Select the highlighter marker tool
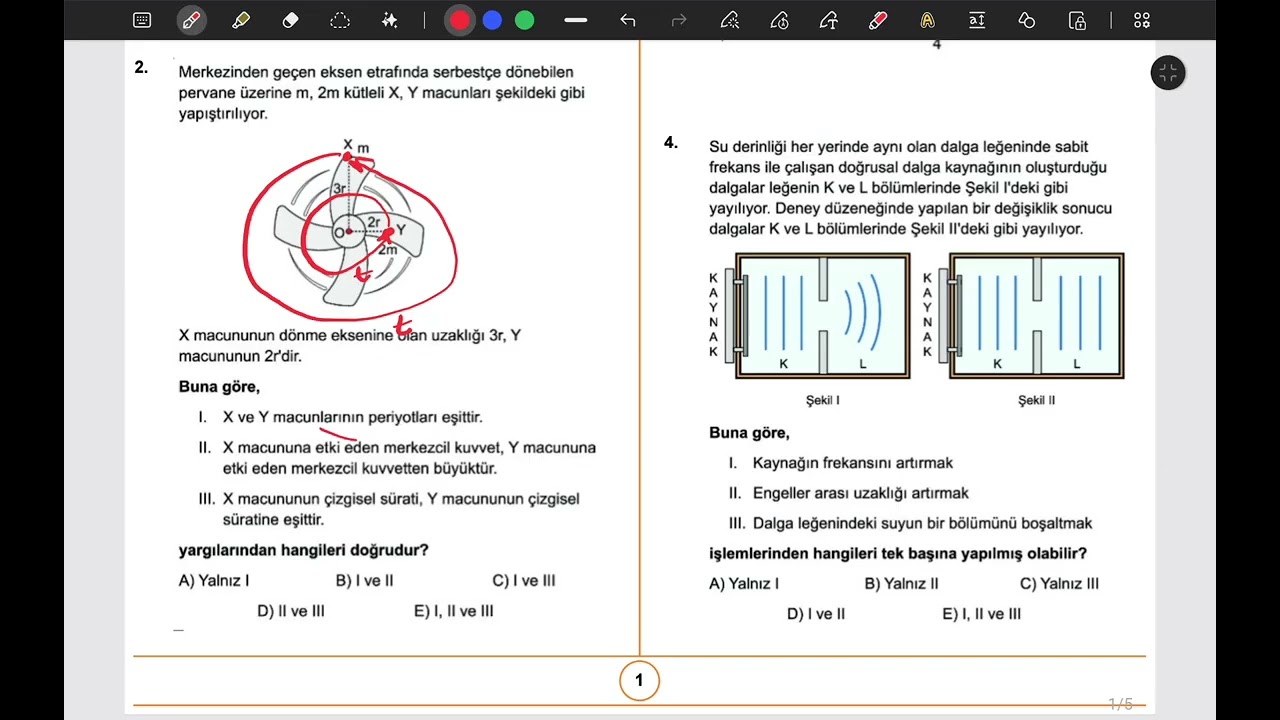Viewport: 1280px width, 720px height. (x=241, y=20)
